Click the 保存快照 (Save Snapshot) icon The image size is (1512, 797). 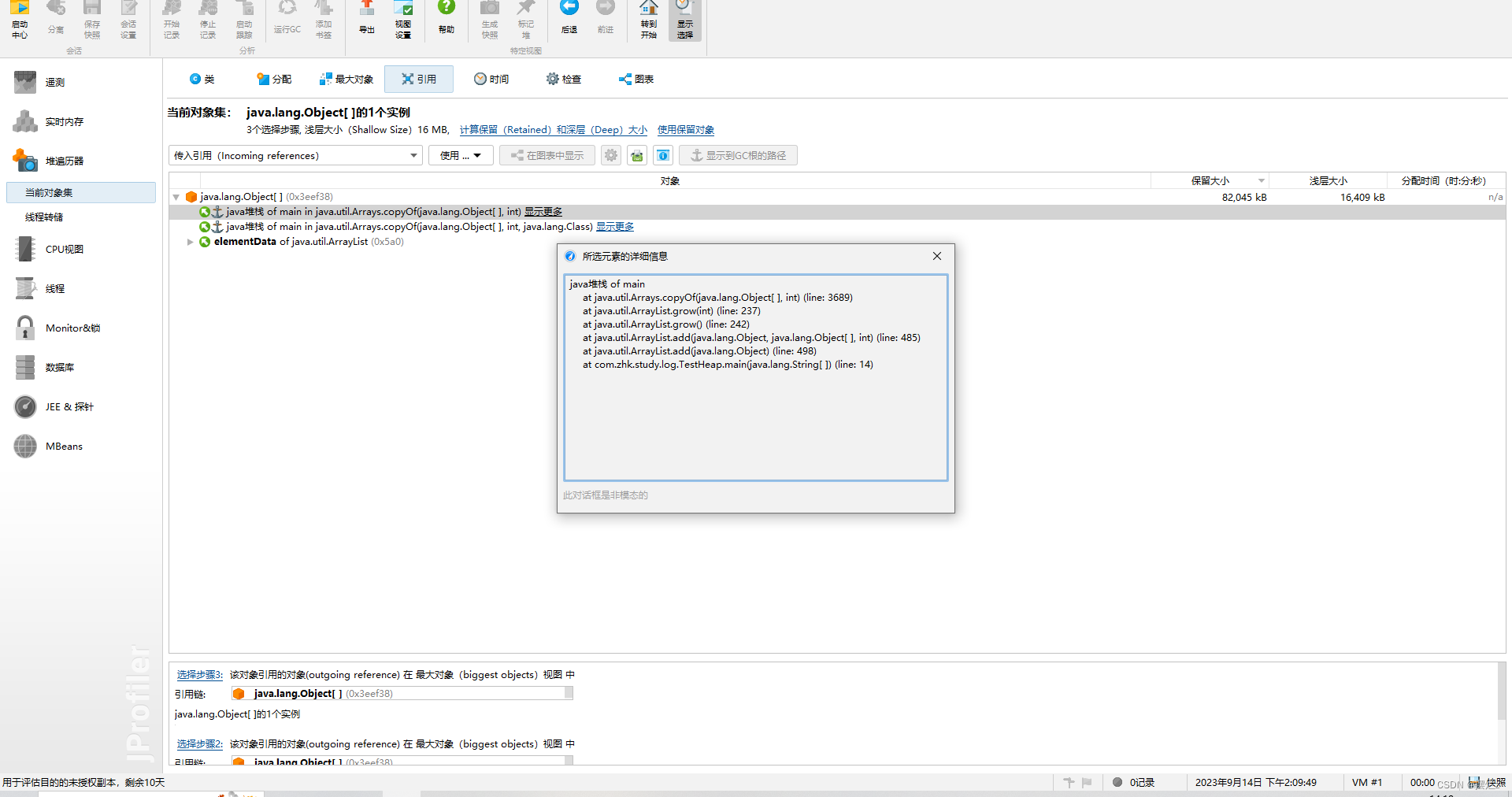(92, 20)
